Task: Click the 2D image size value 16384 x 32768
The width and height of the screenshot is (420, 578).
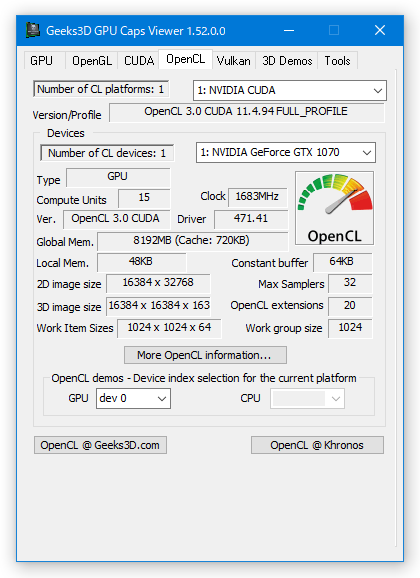Action: 158,283
